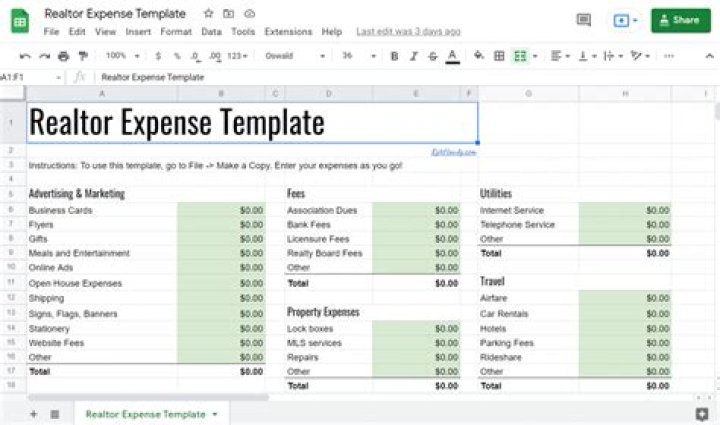Select the Paint format tool
Image resolution: width=720 pixels, height=425 pixels.
81,56
